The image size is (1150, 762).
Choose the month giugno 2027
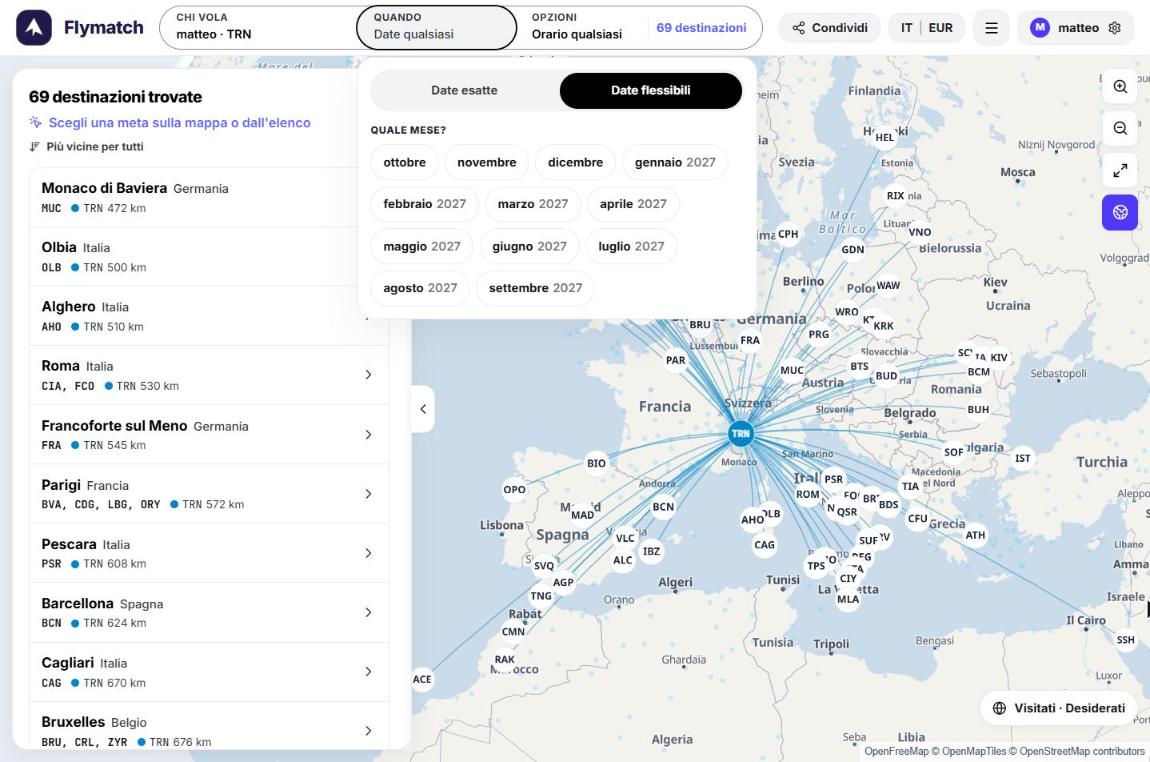[x=530, y=246]
